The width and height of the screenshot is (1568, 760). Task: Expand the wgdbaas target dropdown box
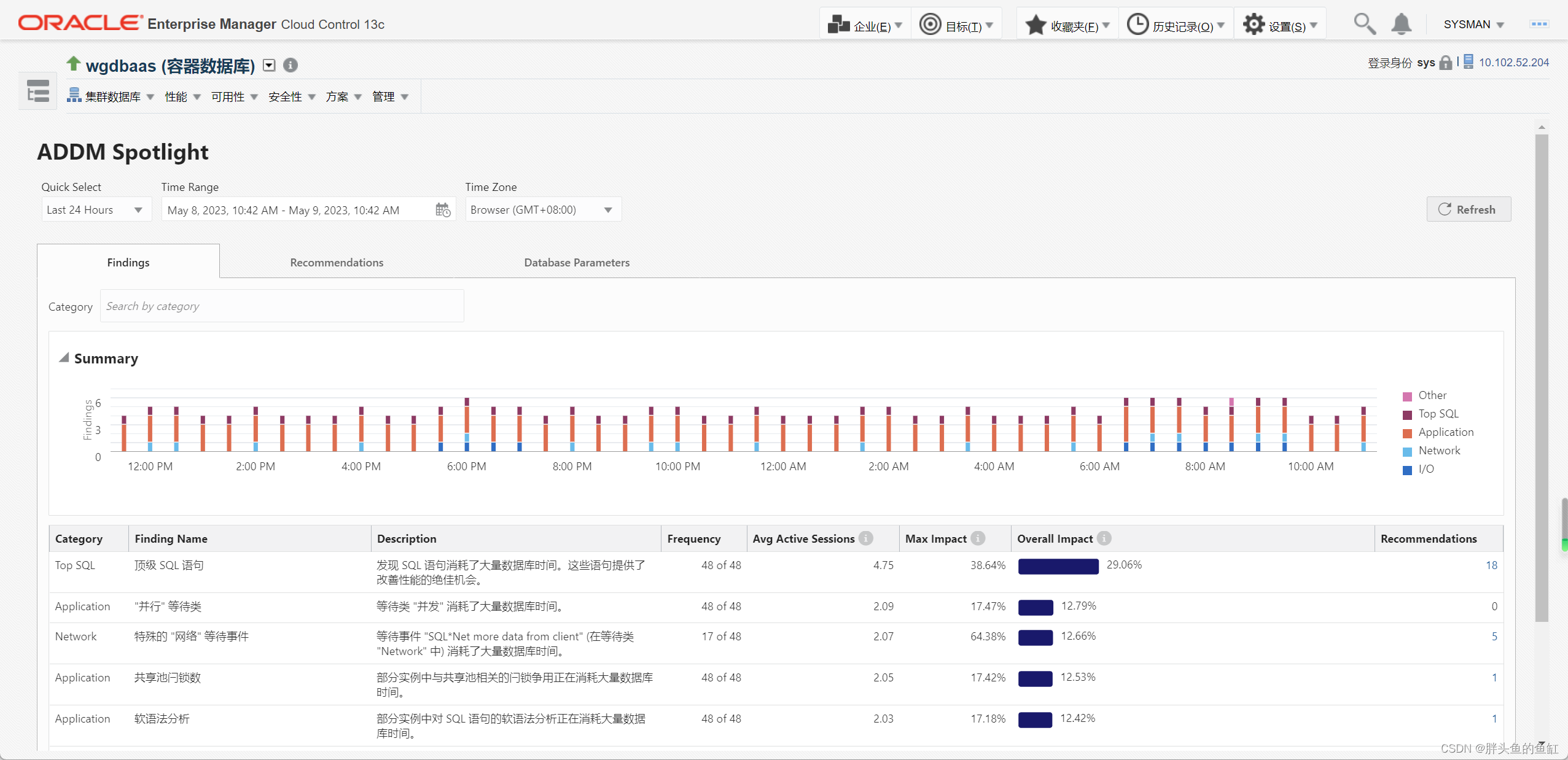(269, 65)
